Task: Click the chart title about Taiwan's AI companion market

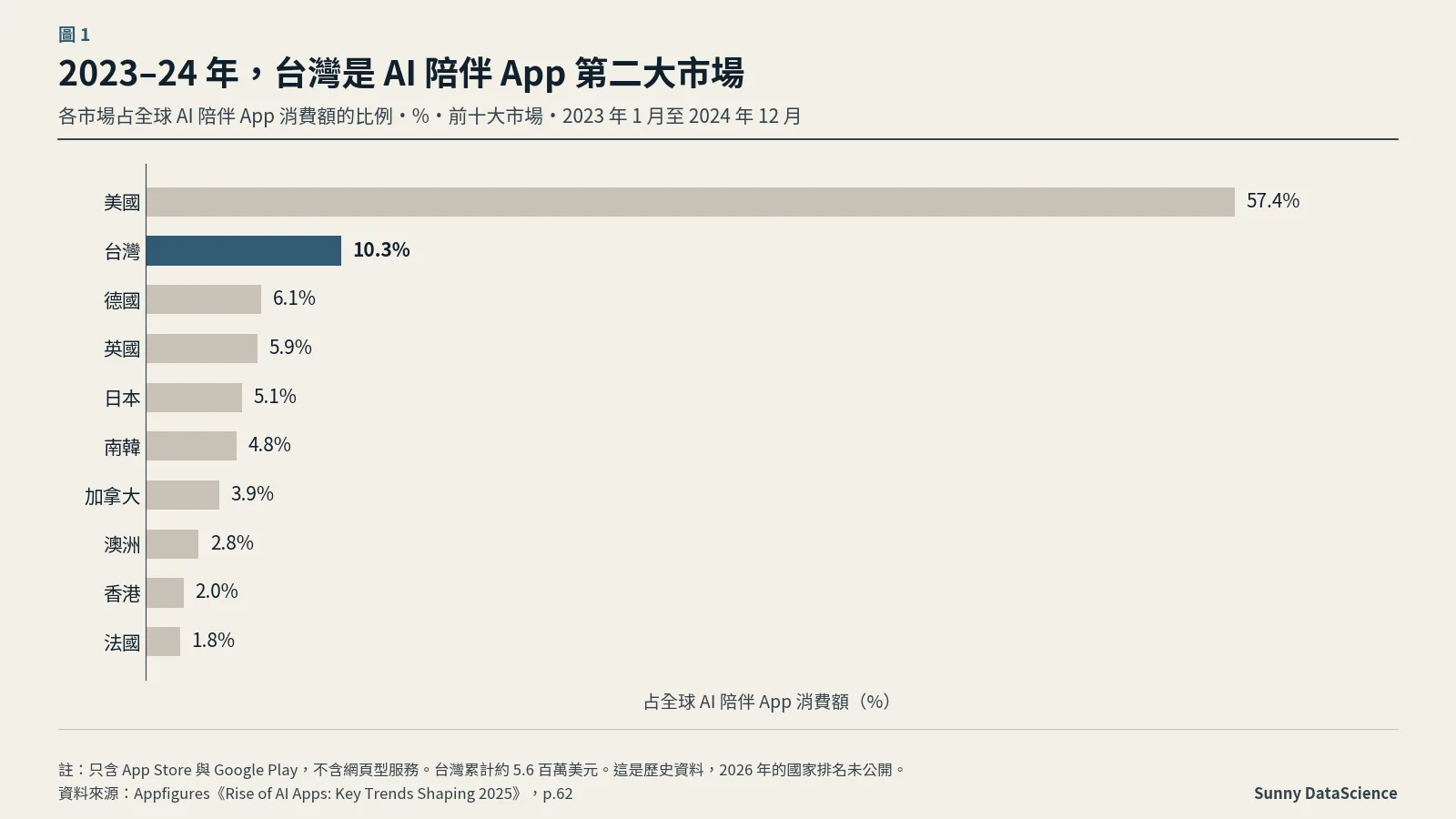Action: (401, 73)
